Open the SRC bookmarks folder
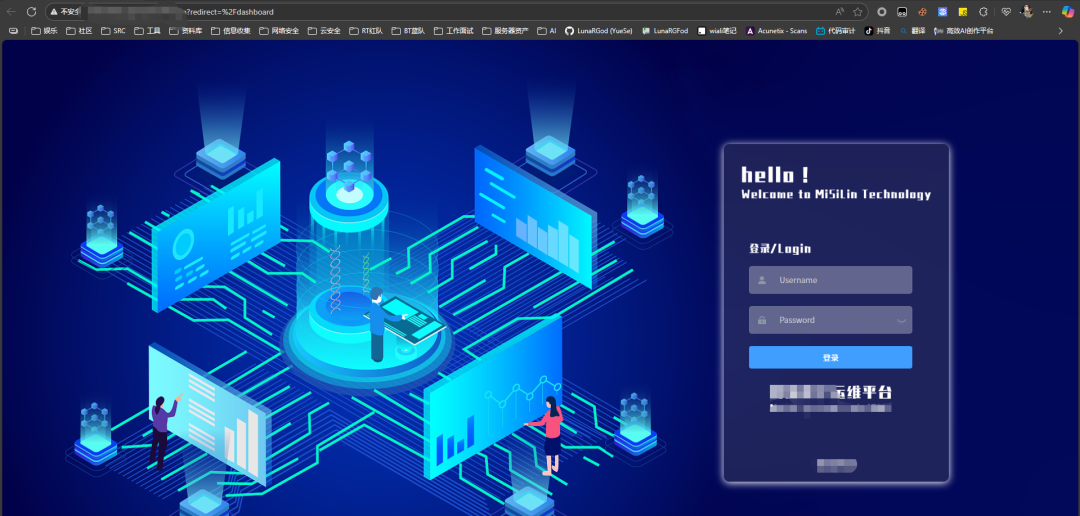 point(114,30)
